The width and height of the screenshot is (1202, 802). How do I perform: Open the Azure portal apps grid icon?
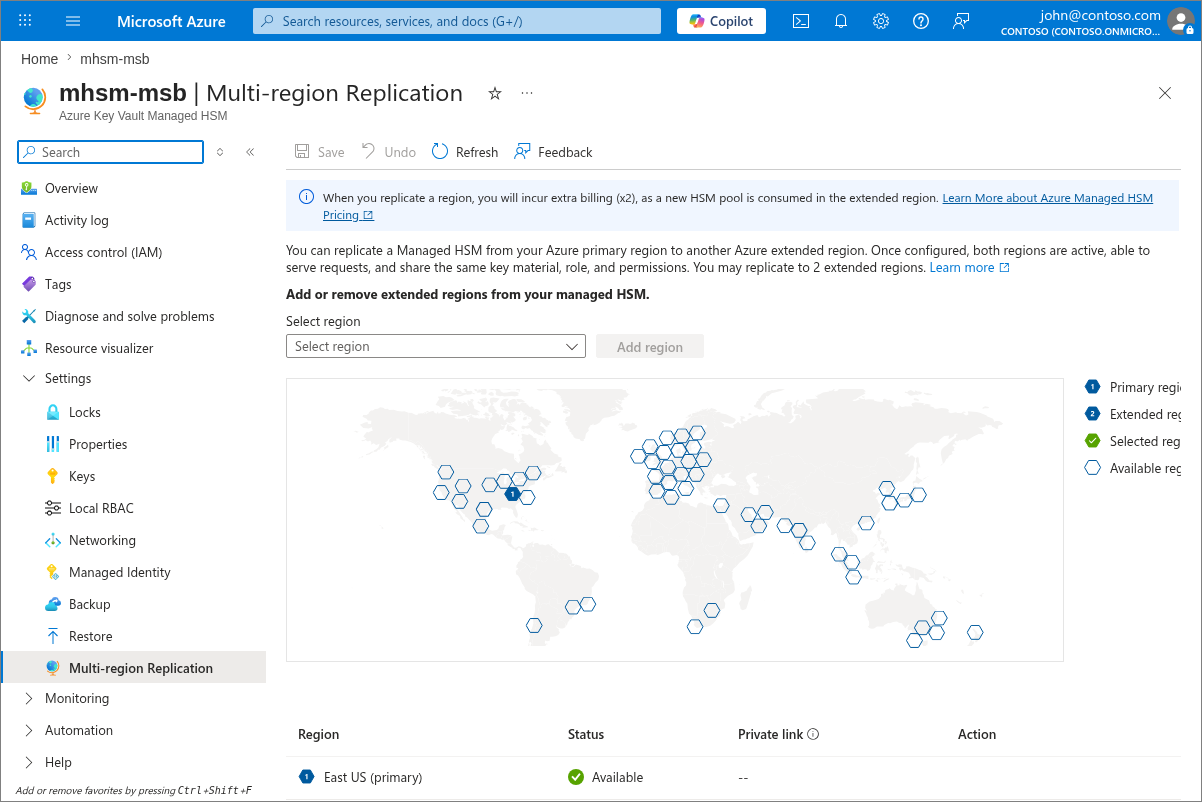pos(25,21)
